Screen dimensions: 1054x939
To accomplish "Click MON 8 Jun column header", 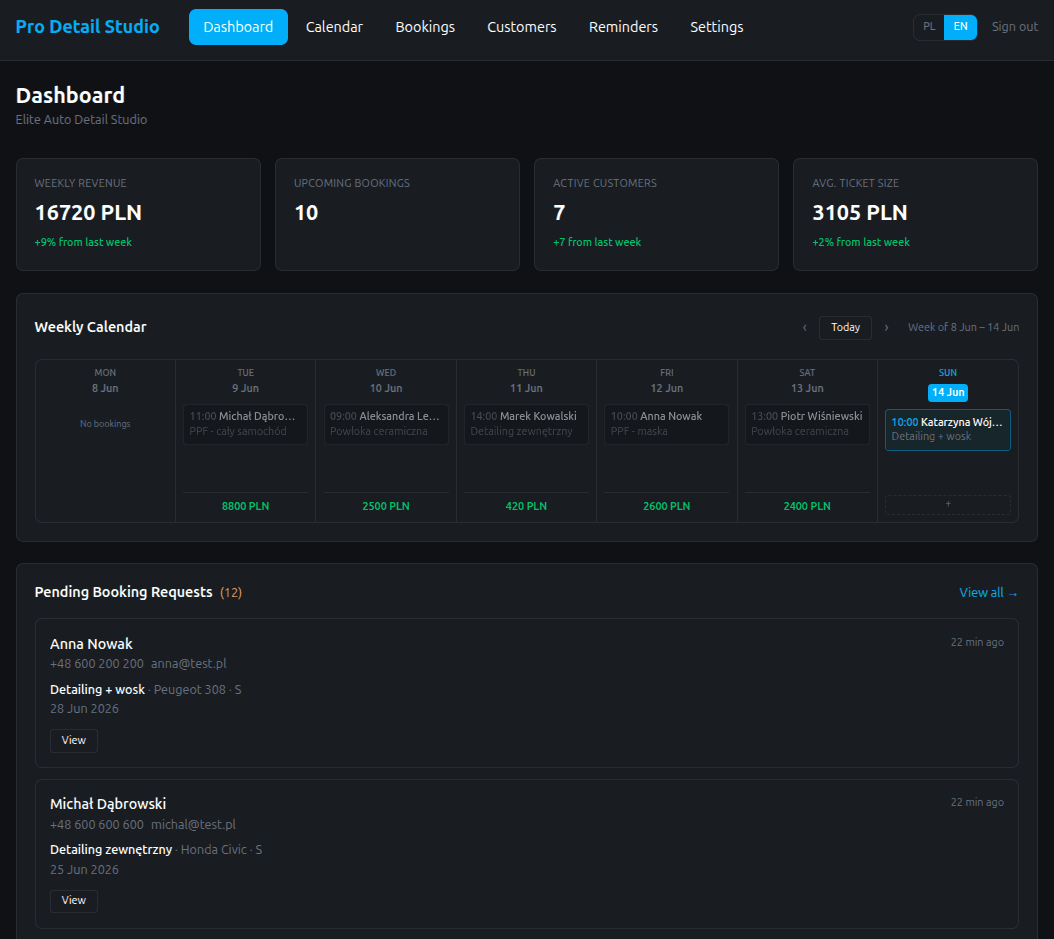I will (105, 380).
